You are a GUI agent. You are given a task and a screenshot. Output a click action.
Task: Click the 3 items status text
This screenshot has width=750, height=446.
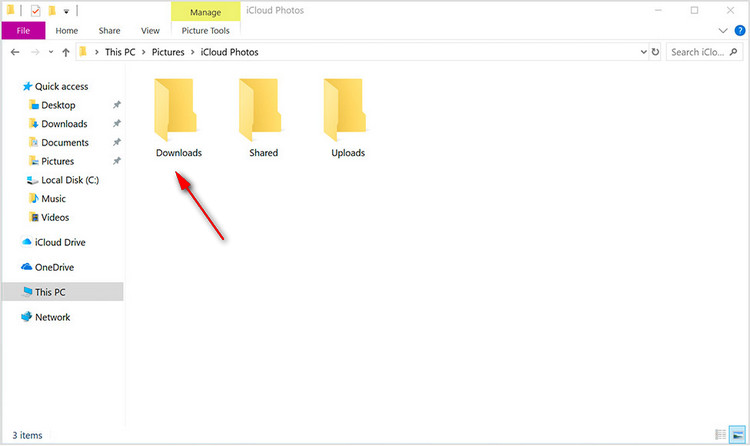coord(27,435)
